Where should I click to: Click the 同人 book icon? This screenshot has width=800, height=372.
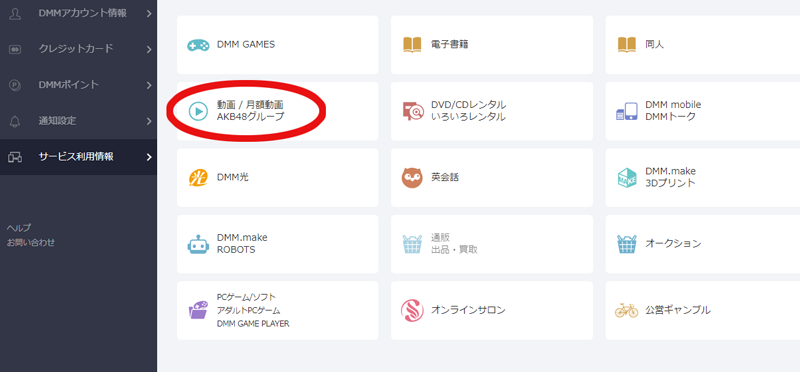coord(627,45)
